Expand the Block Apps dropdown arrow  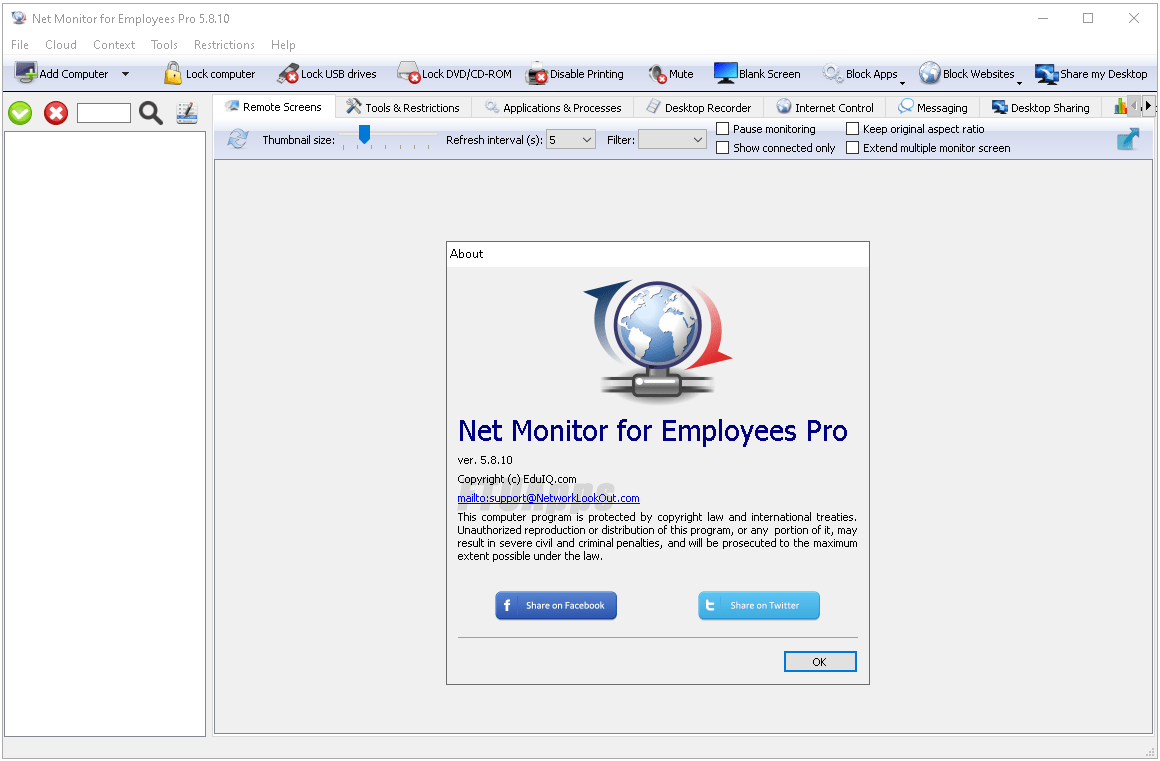click(x=903, y=82)
